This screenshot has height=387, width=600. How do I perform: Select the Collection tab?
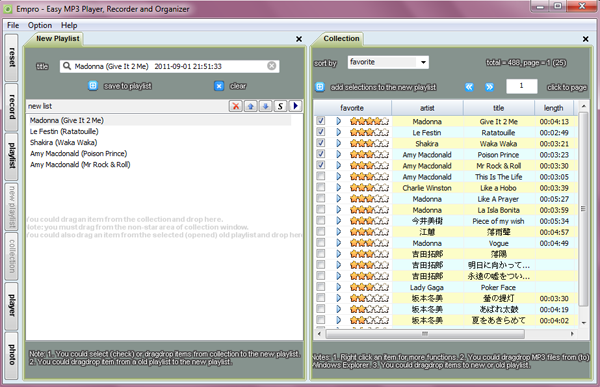coord(341,39)
